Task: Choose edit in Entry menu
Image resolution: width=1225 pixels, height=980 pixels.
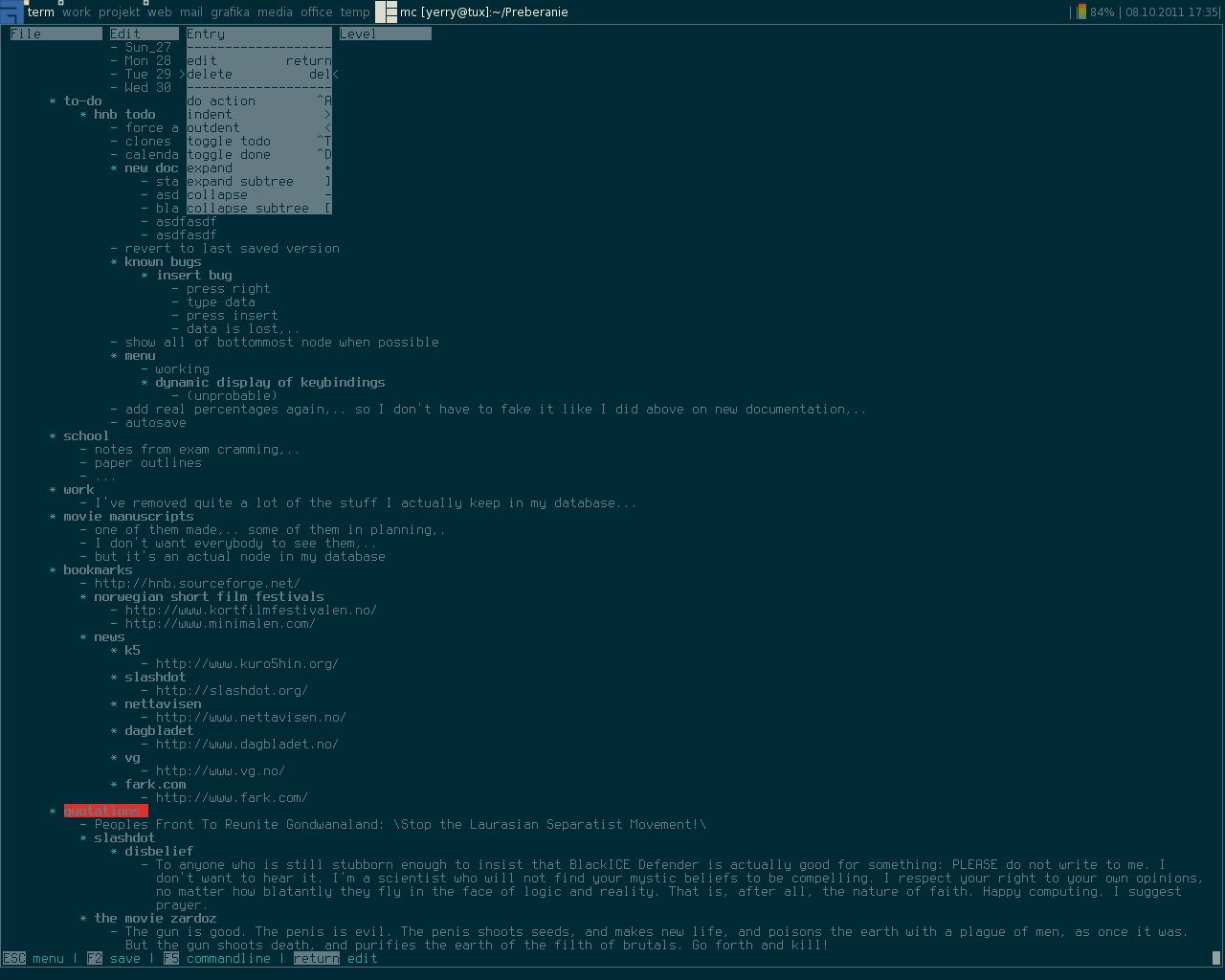Action: 258,60
